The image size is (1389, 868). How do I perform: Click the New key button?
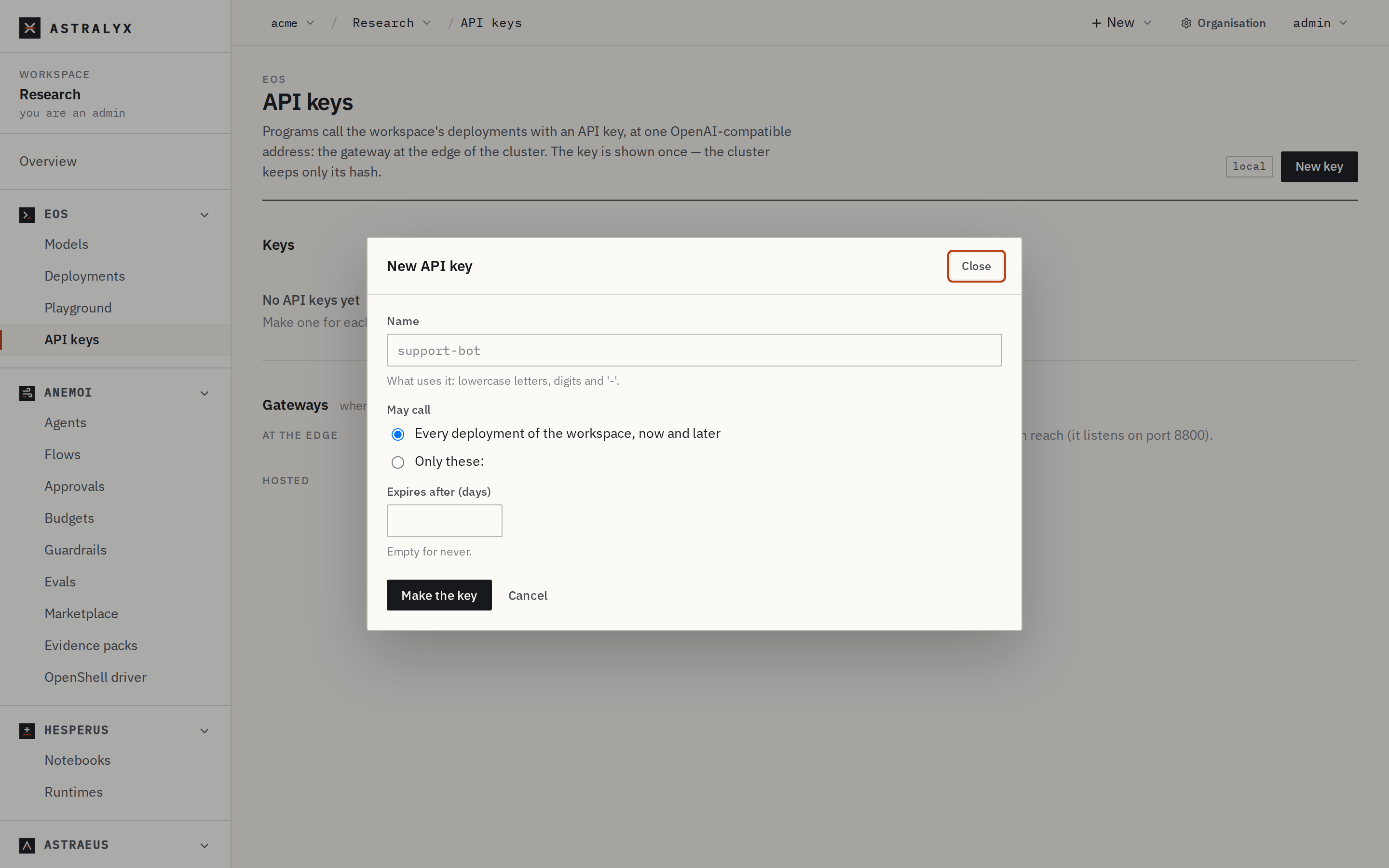[x=1319, y=167]
